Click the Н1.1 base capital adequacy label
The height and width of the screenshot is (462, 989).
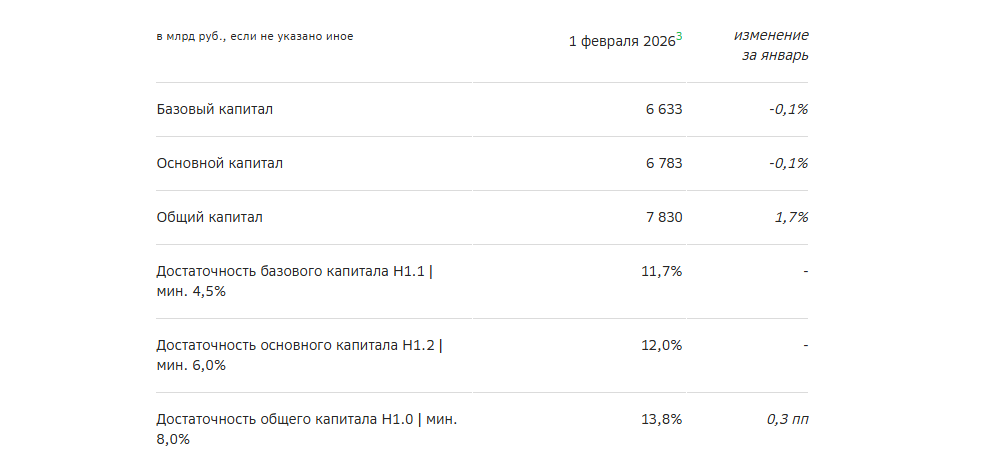(297, 281)
